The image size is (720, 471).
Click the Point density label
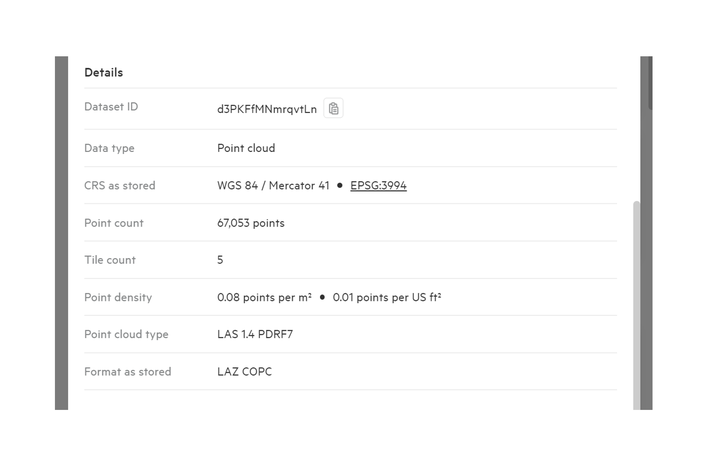click(118, 297)
